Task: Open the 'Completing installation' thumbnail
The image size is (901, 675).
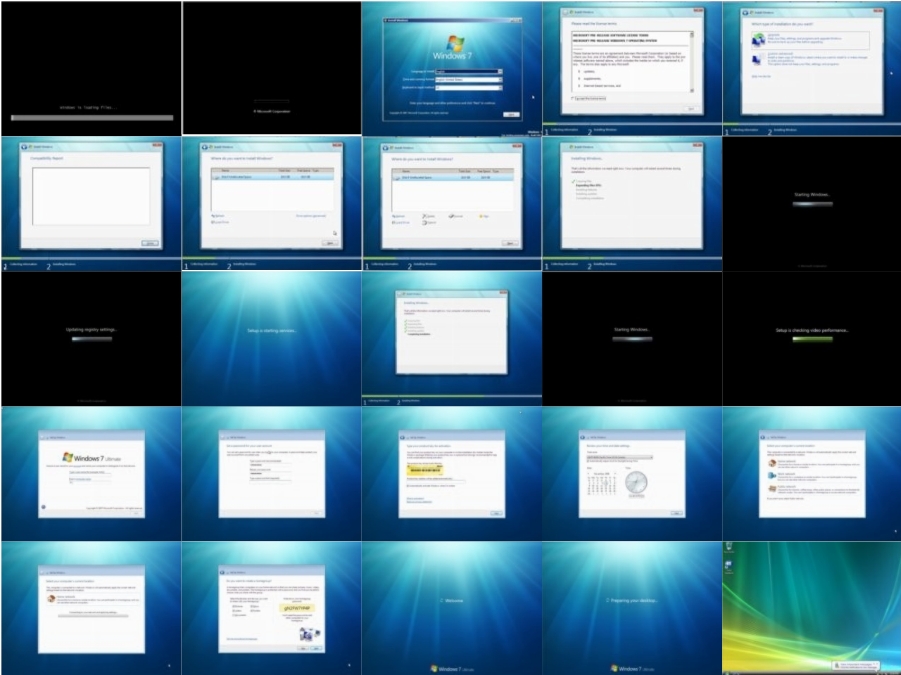Action: (x=452, y=338)
